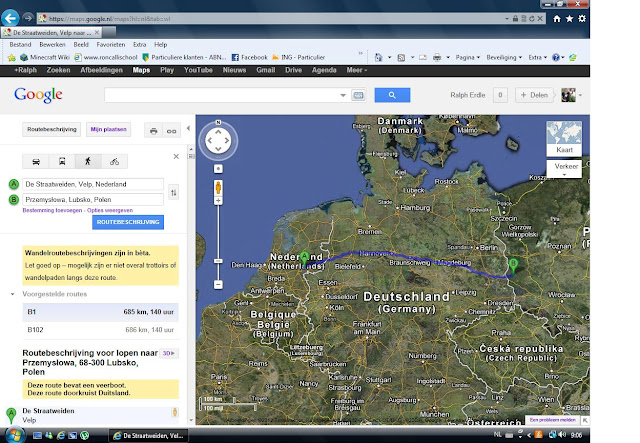This screenshot has width=640, height=443.
Task: Open the Verkeer layers dropdown
Action: coord(564,169)
